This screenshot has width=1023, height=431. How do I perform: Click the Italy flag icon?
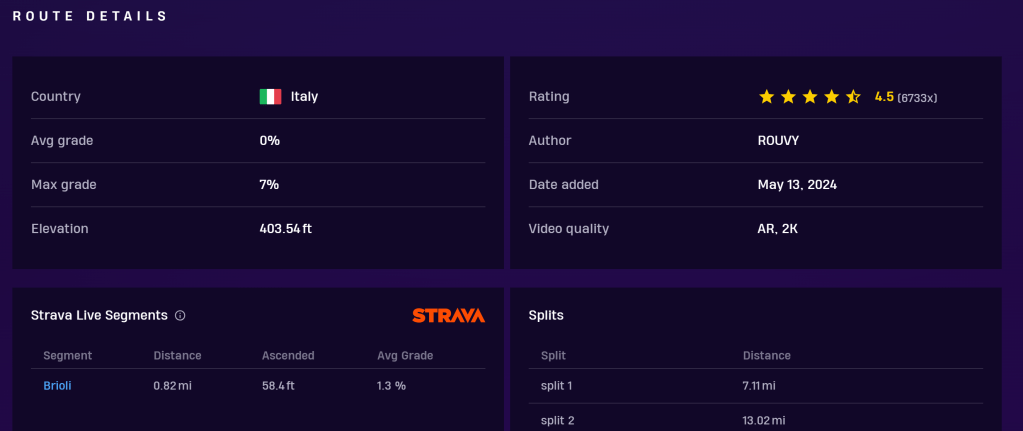tap(270, 97)
